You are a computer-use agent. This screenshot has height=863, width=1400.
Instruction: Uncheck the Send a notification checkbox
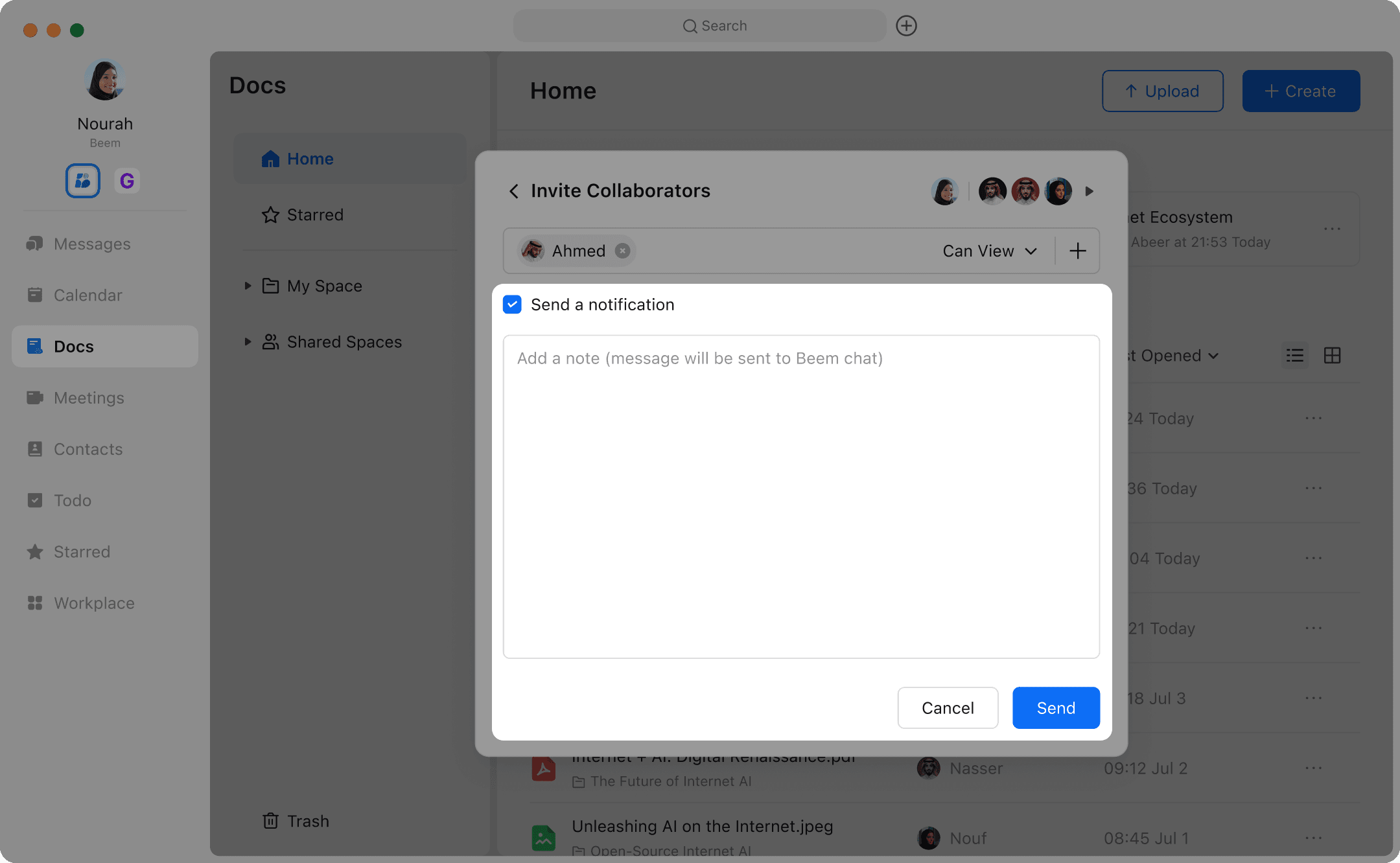point(512,305)
